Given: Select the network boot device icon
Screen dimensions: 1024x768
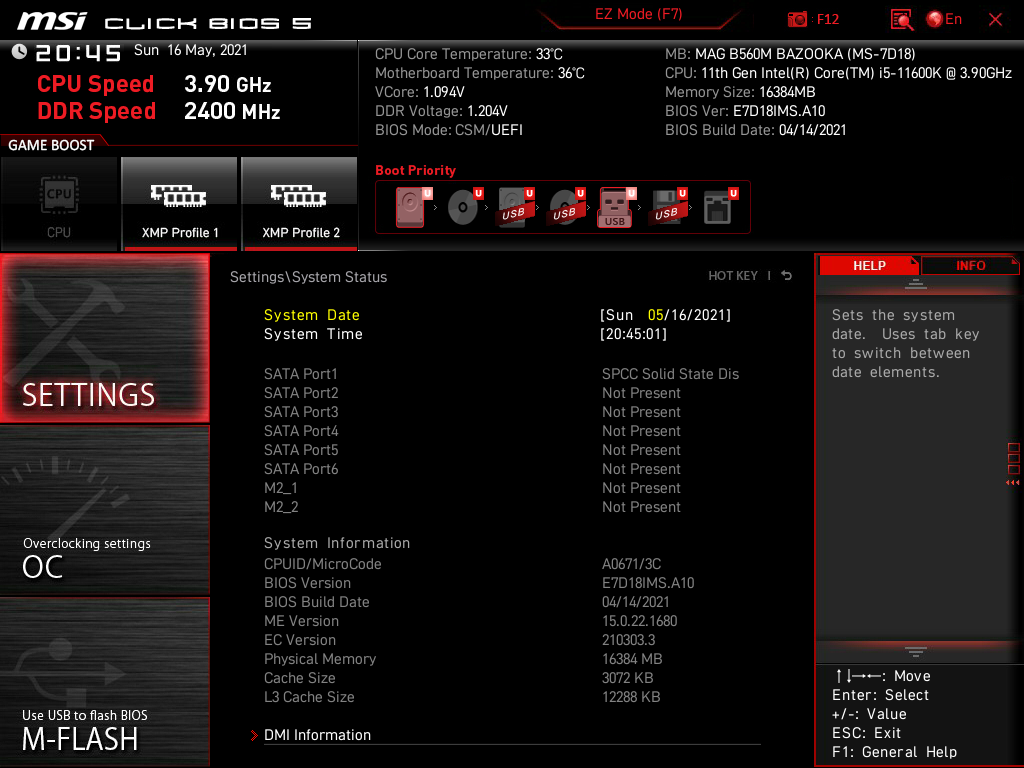Looking at the screenshot, I should (720, 207).
